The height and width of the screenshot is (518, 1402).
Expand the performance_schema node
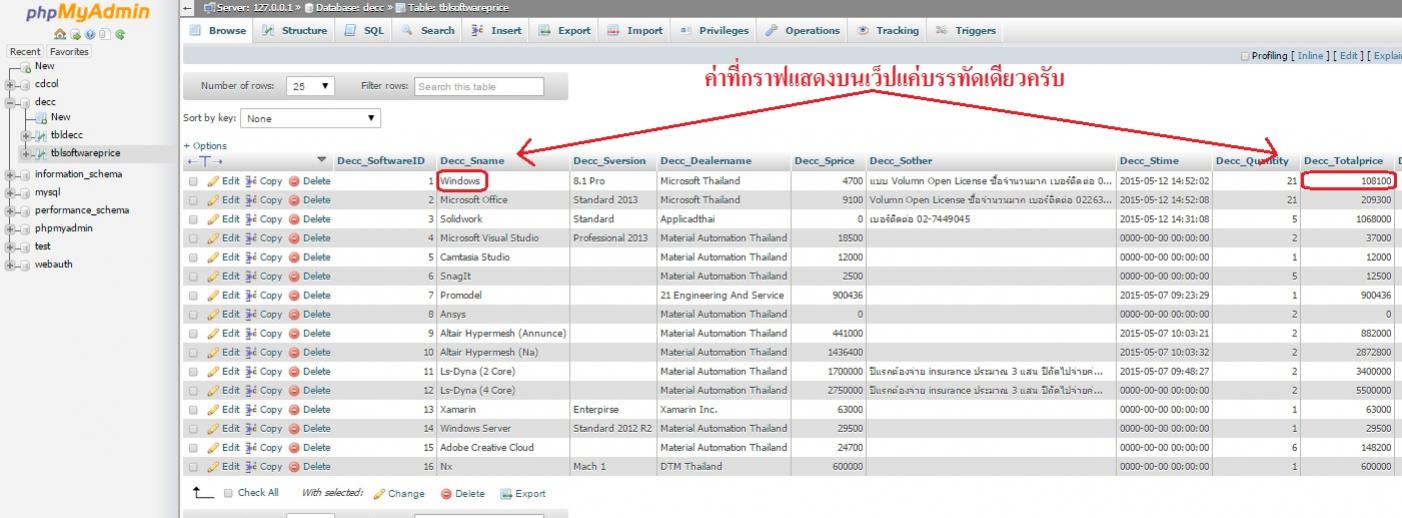(9, 210)
